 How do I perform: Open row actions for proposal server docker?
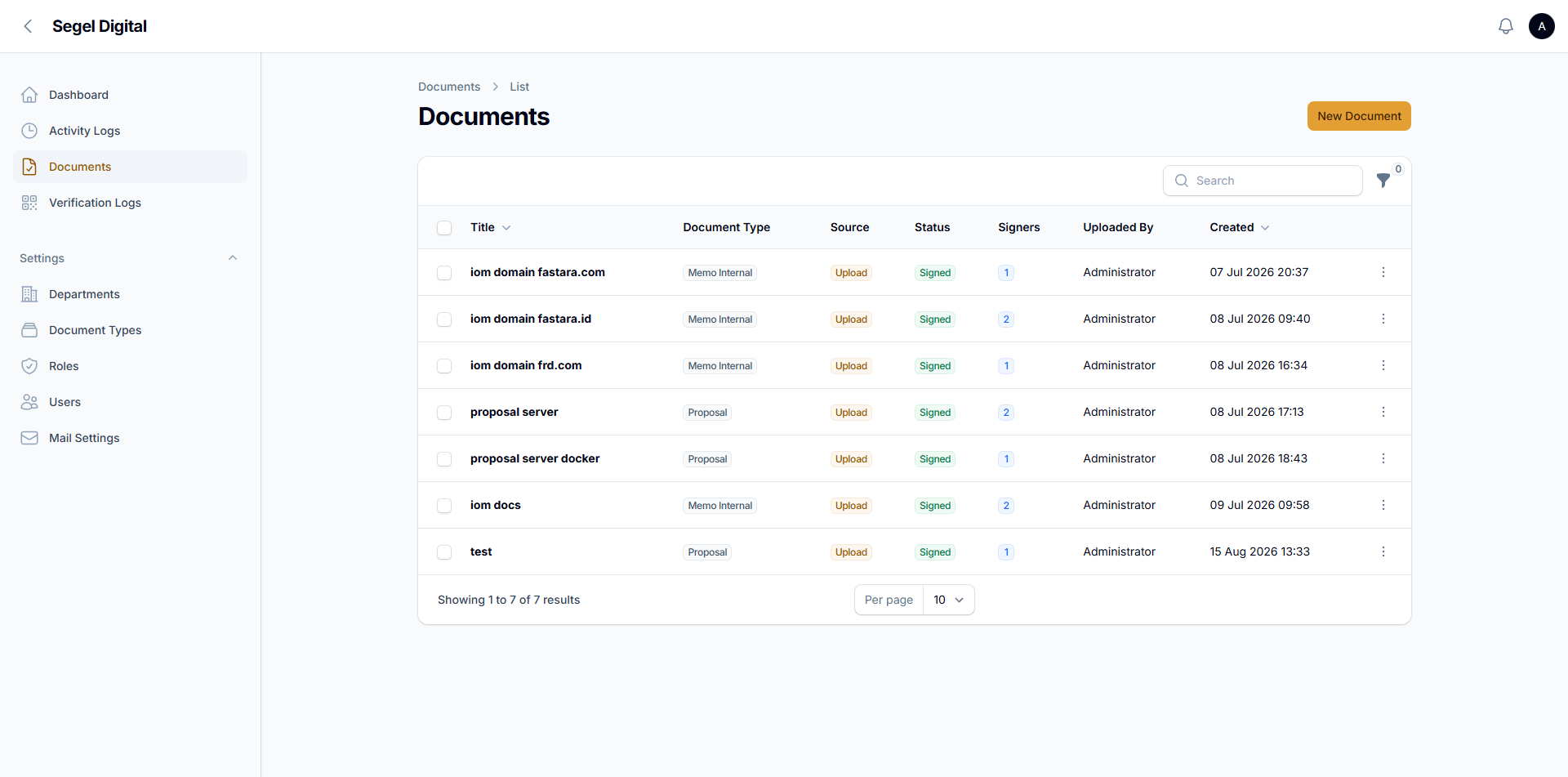click(x=1383, y=458)
